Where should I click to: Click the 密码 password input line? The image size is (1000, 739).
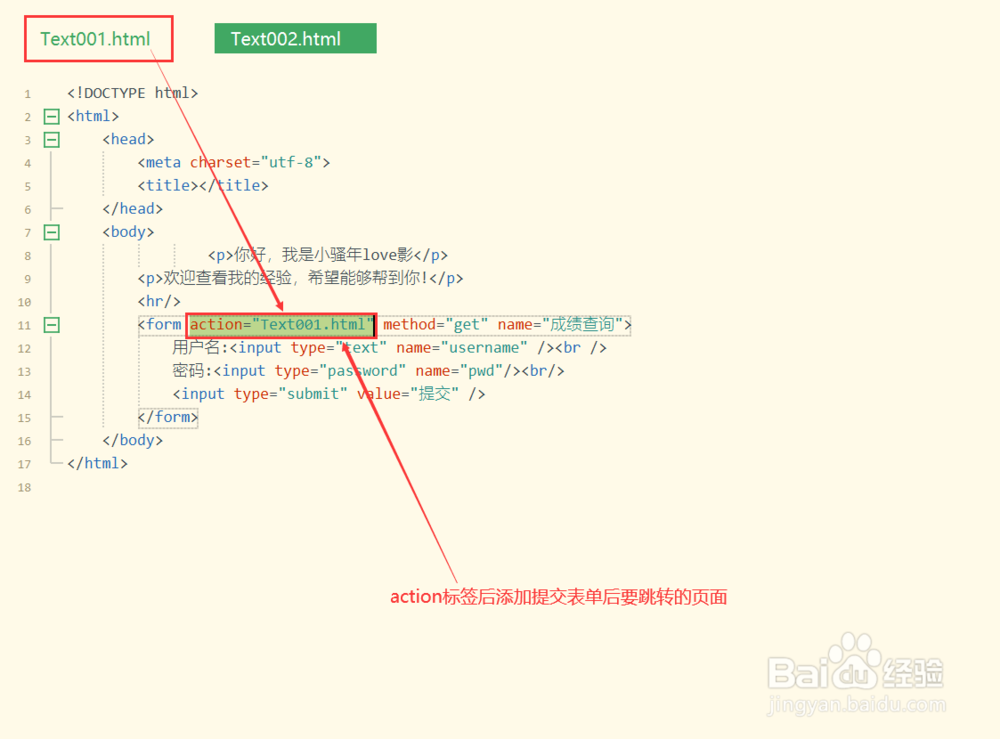pos(368,370)
